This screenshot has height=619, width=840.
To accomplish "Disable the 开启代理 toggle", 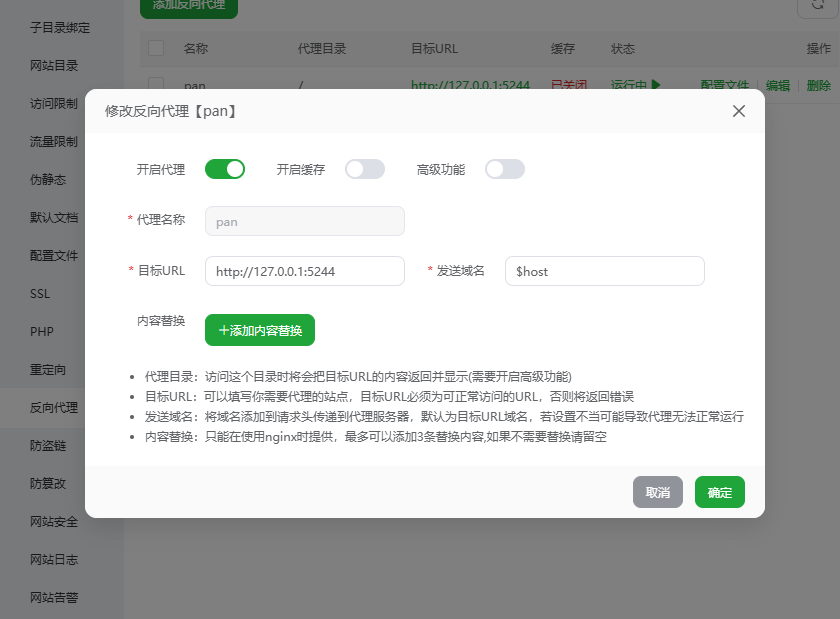I will click(225, 169).
